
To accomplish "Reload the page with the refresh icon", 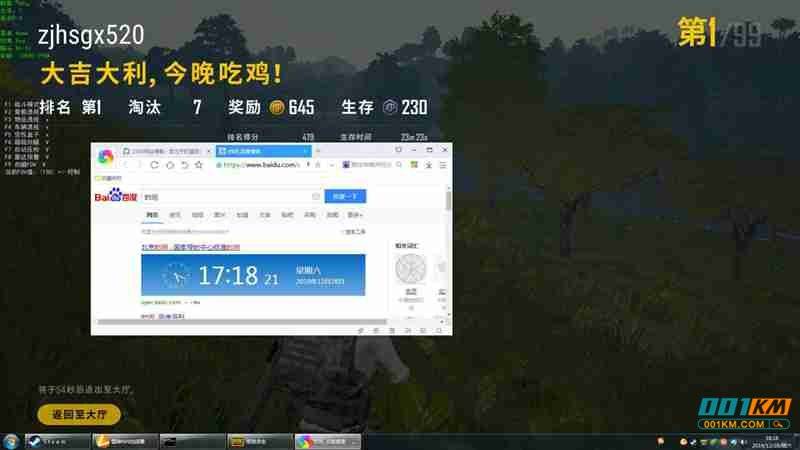I will 155,165.
